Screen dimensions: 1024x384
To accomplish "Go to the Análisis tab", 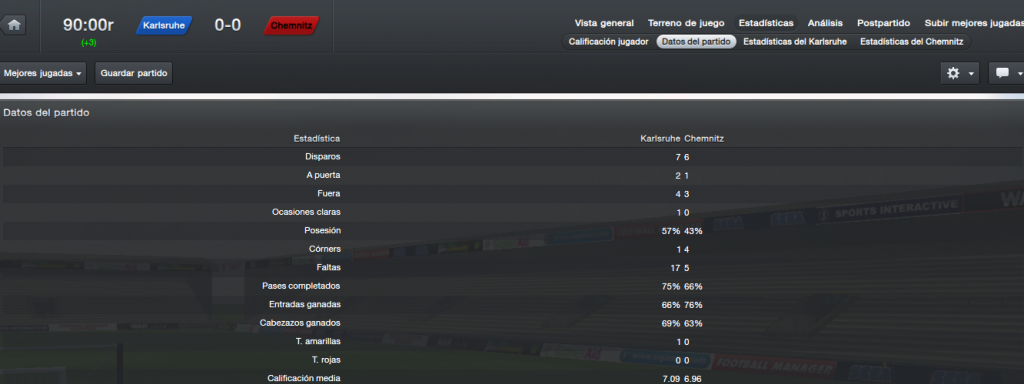I will click(x=825, y=23).
